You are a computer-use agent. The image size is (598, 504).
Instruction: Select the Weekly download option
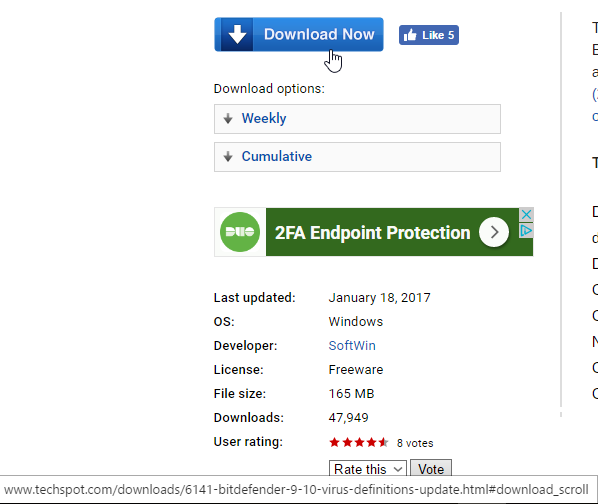[357, 119]
